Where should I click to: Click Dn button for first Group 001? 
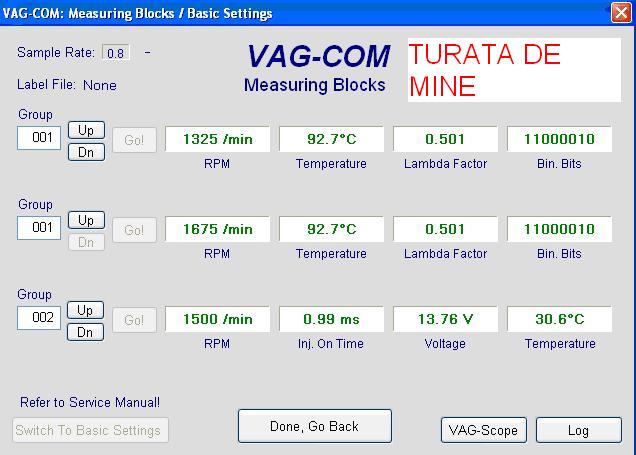(86, 152)
